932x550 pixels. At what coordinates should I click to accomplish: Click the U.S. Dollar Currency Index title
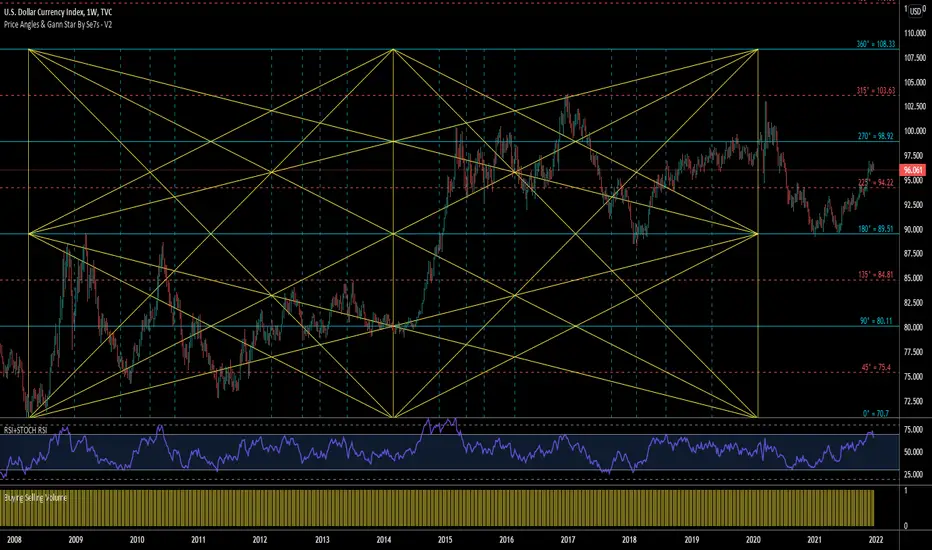tap(58, 12)
